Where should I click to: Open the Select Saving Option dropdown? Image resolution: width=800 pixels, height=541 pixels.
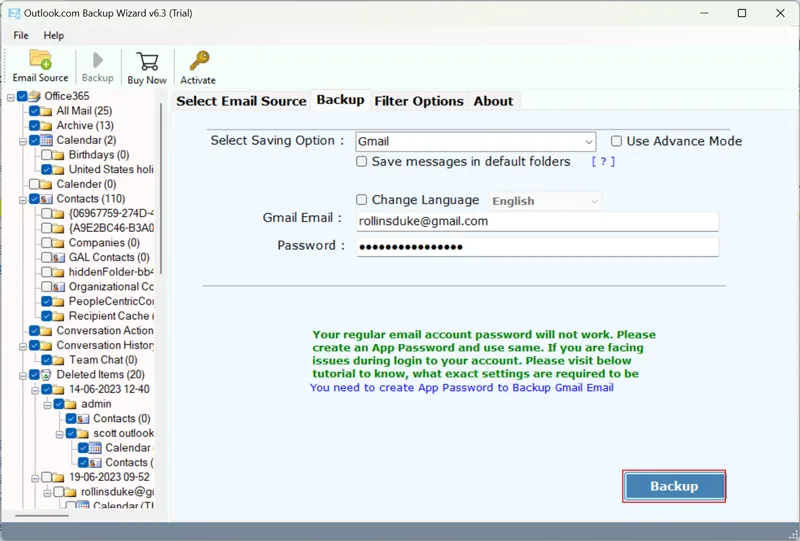tap(476, 141)
